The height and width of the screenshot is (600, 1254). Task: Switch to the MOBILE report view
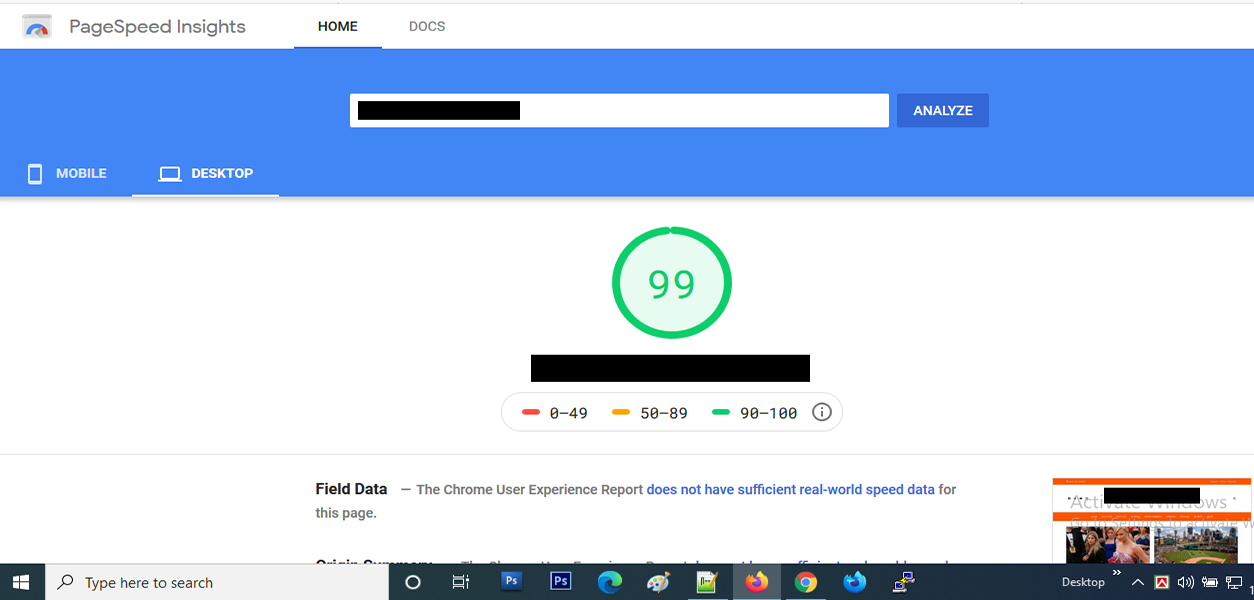click(79, 173)
